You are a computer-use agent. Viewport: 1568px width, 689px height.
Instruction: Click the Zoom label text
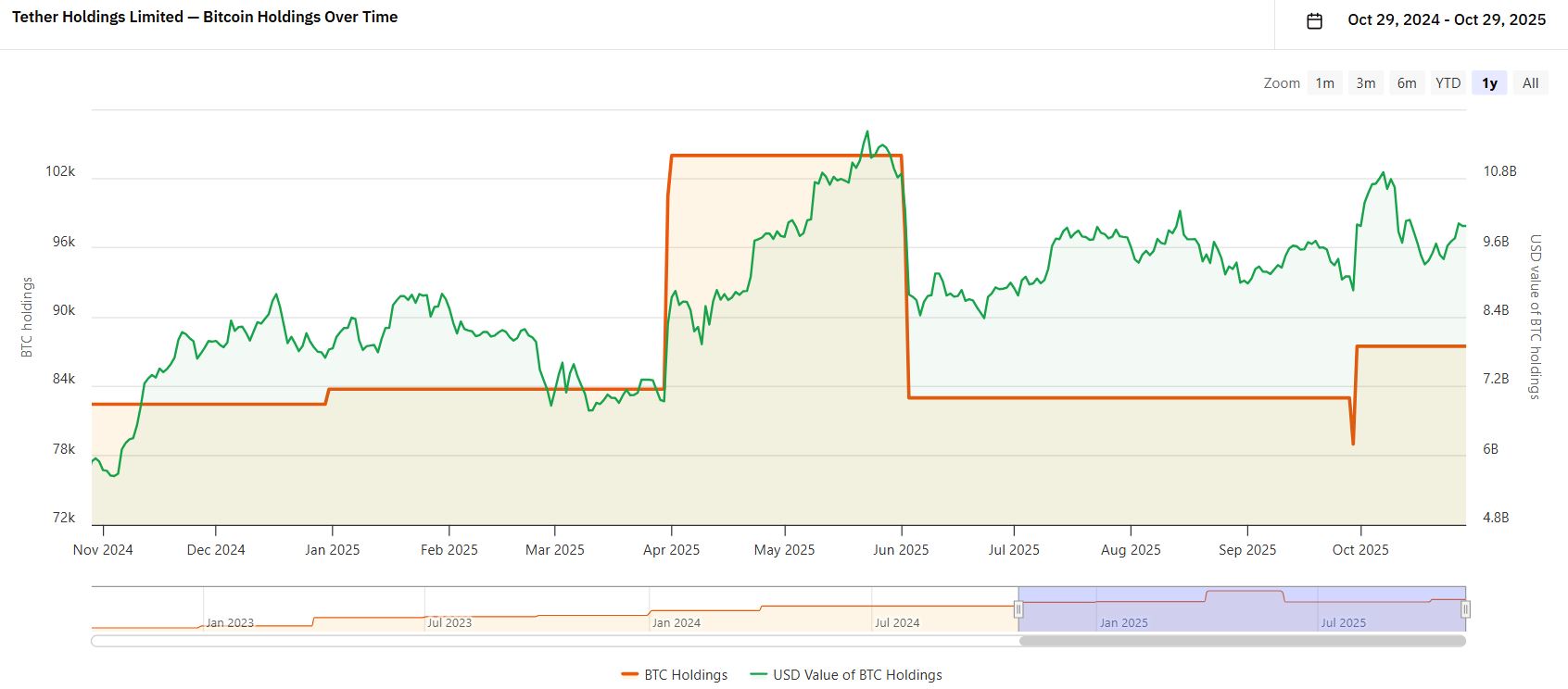1282,83
